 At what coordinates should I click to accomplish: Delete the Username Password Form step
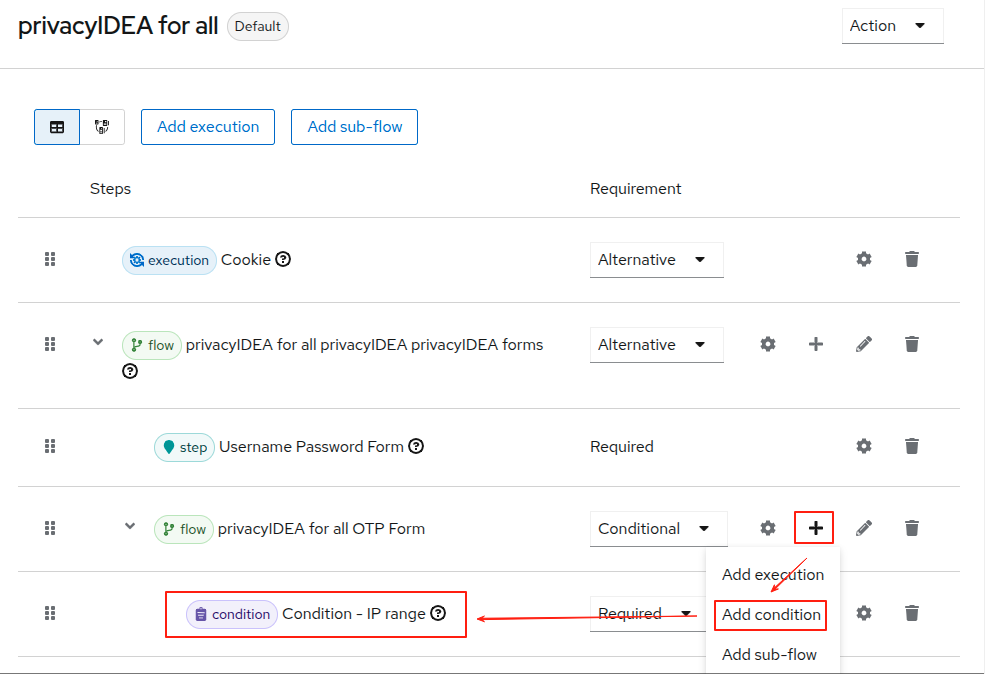[912, 446]
